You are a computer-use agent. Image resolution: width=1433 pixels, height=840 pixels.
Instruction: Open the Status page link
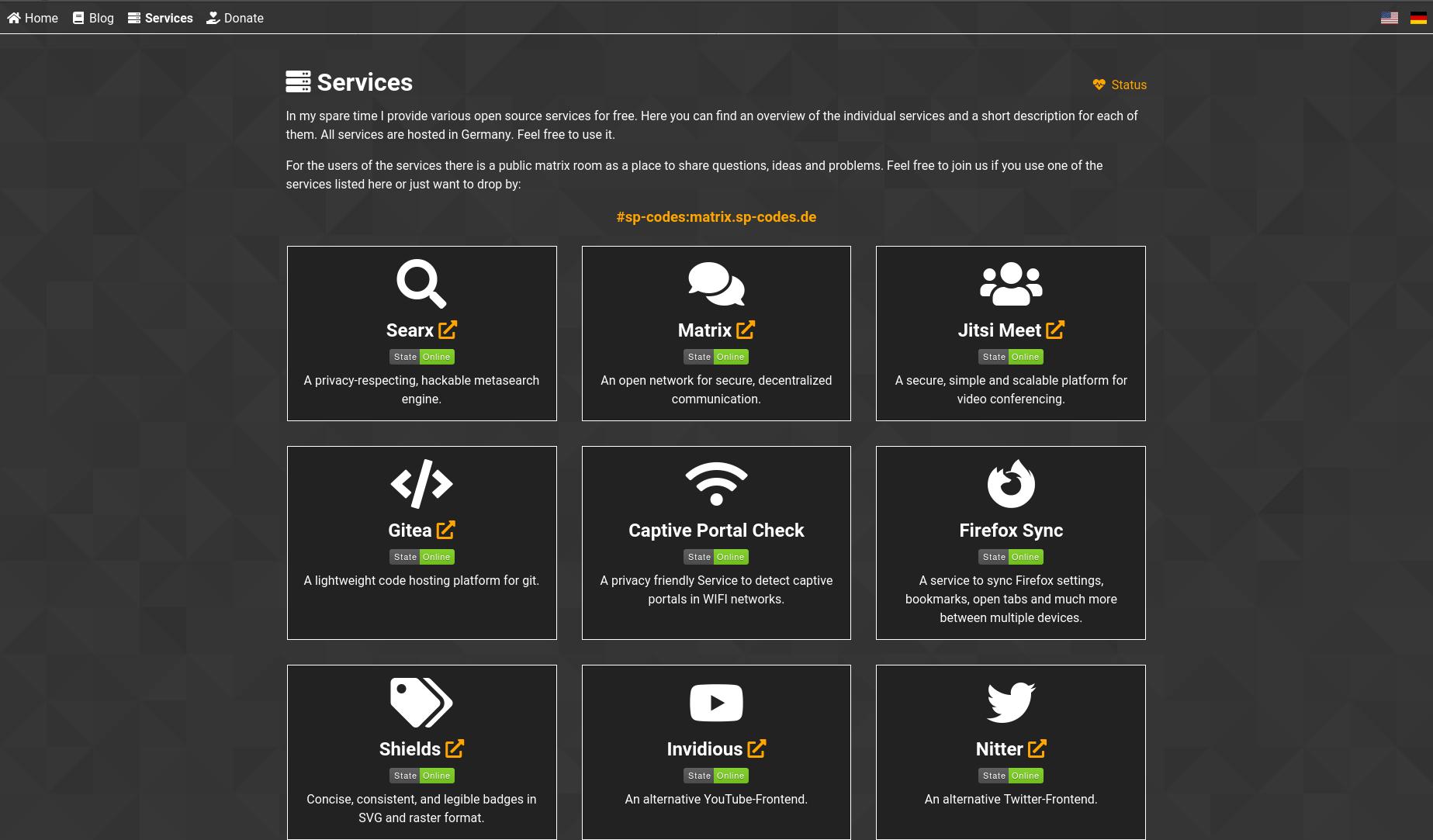pos(1120,85)
